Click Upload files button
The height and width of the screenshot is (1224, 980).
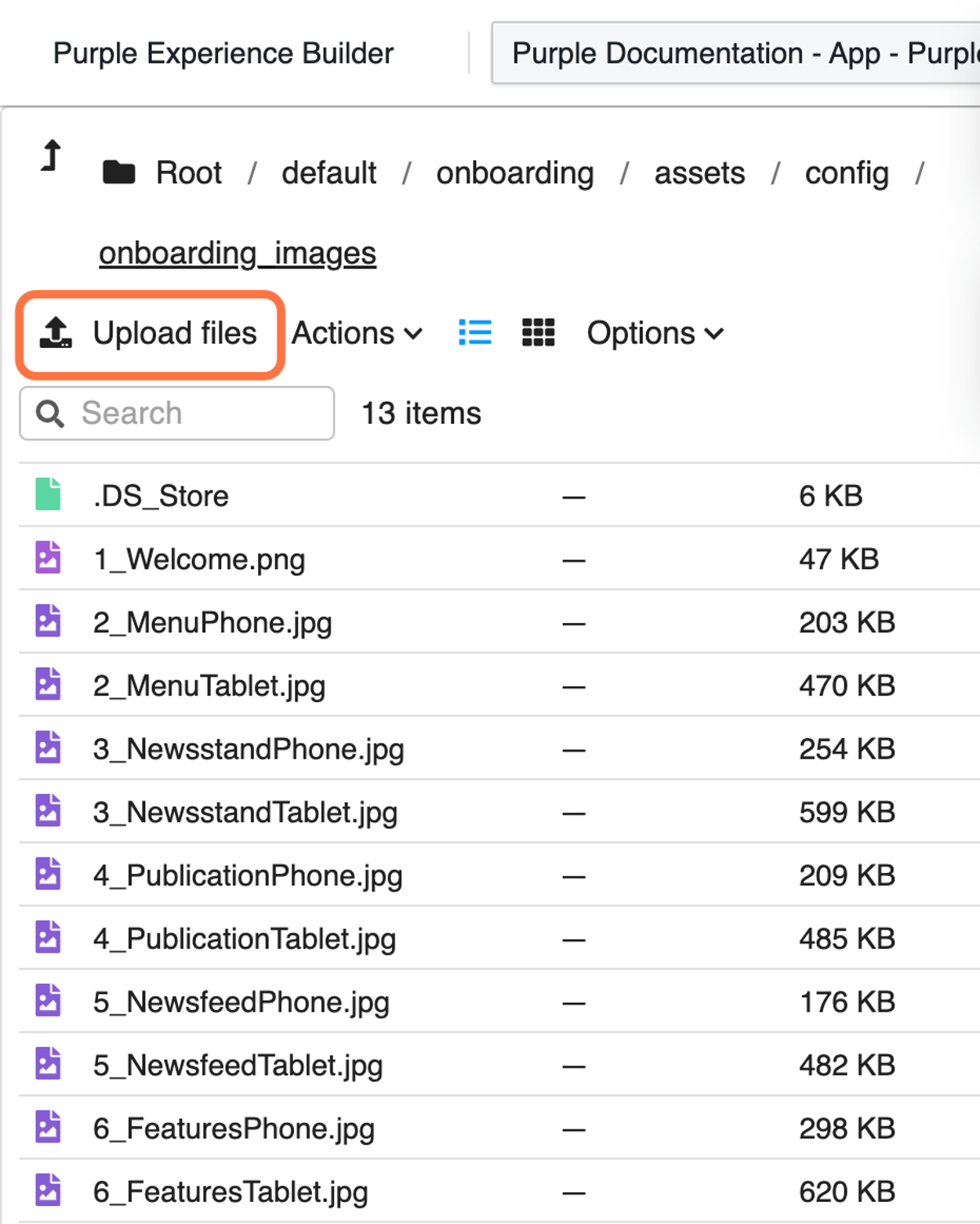point(150,334)
